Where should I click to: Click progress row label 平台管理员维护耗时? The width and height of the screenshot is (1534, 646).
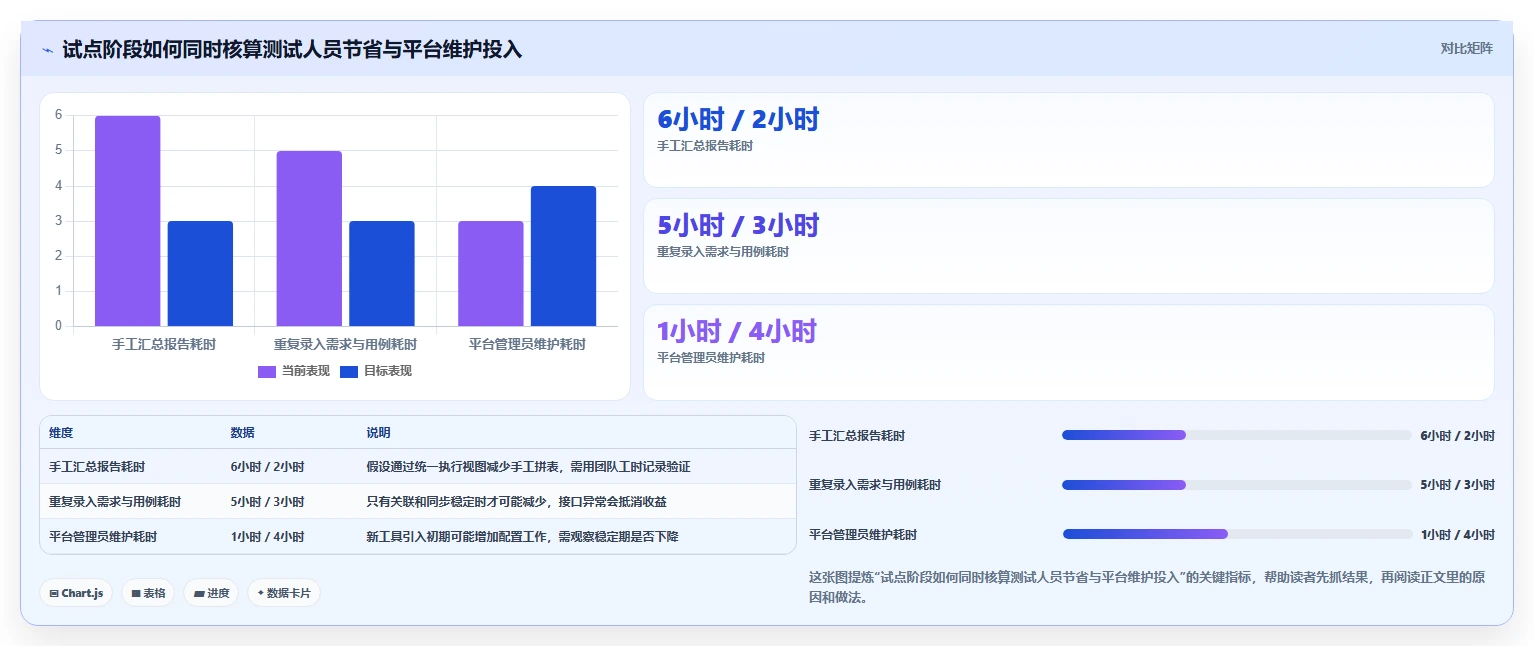pyautogui.click(x=863, y=535)
